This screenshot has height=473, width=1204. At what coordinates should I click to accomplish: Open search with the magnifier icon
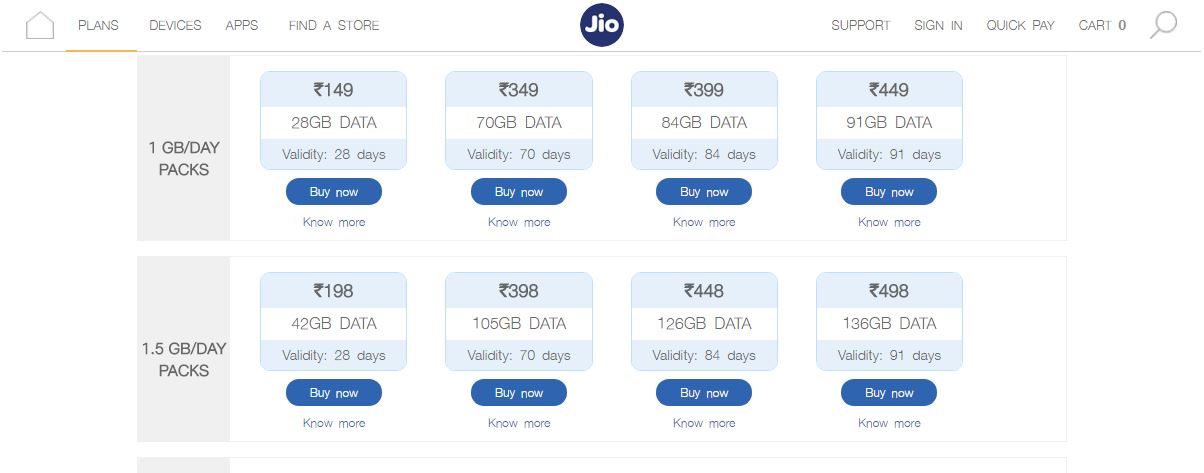tap(1163, 25)
